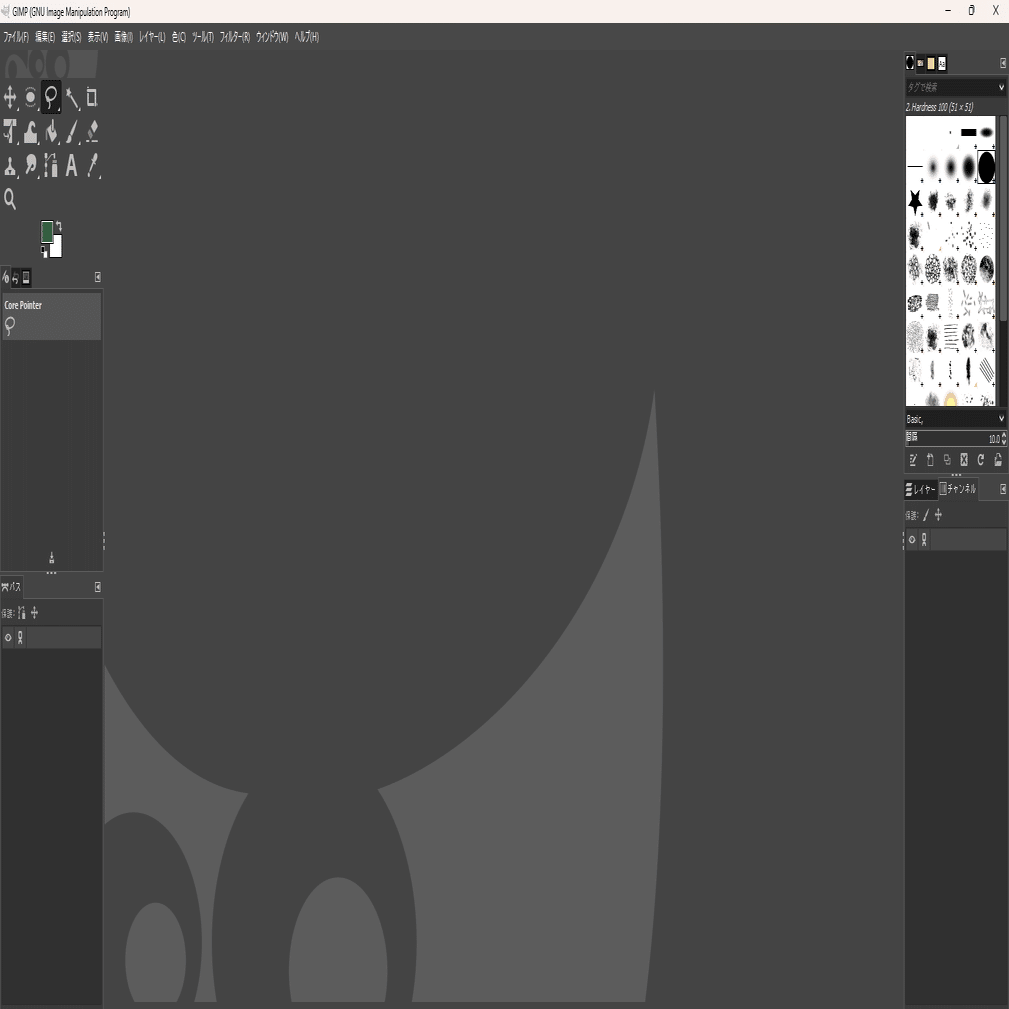Select the Paintbrush tool
This screenshot has height=1009, width=1009.
coord(72,132)
